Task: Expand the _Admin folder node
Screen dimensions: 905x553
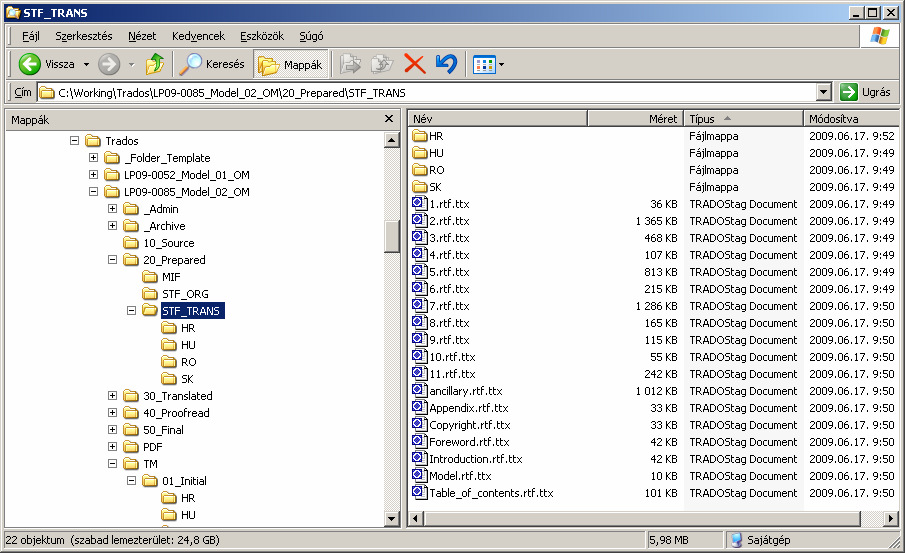Action: [x=113, y=208]
